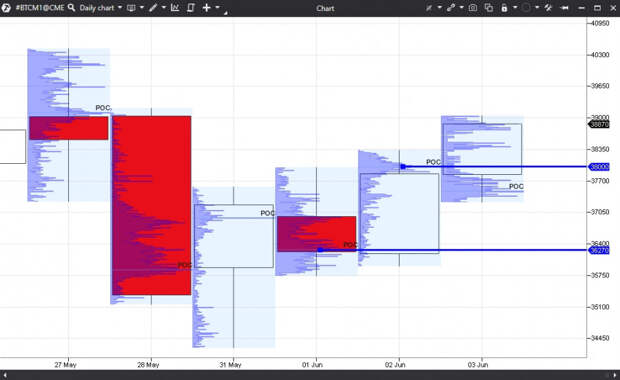The image size is (620, 380).
Task: Open the tools settings wrench icon
Action: tap(548, 8)
